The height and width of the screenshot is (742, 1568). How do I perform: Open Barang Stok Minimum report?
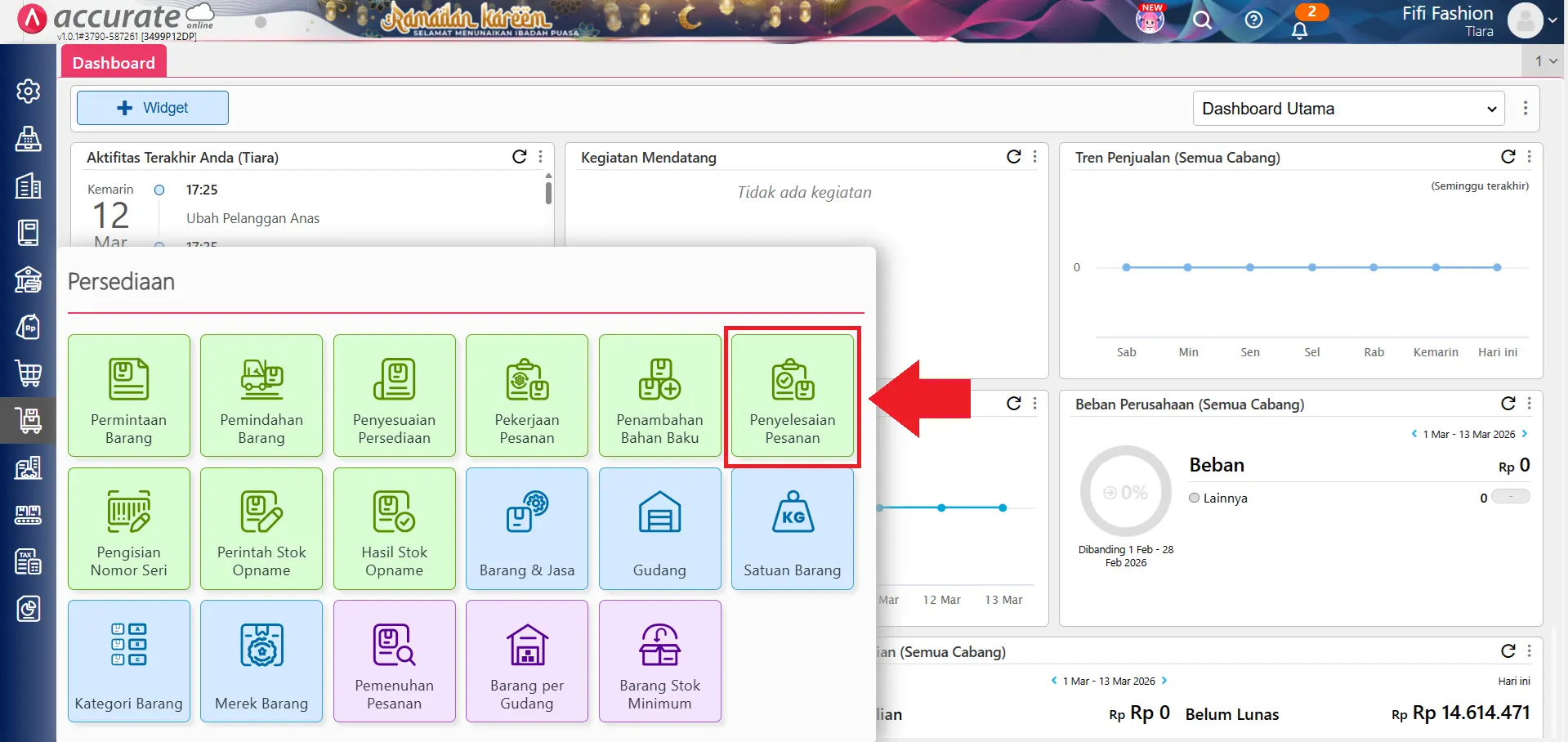659,661
